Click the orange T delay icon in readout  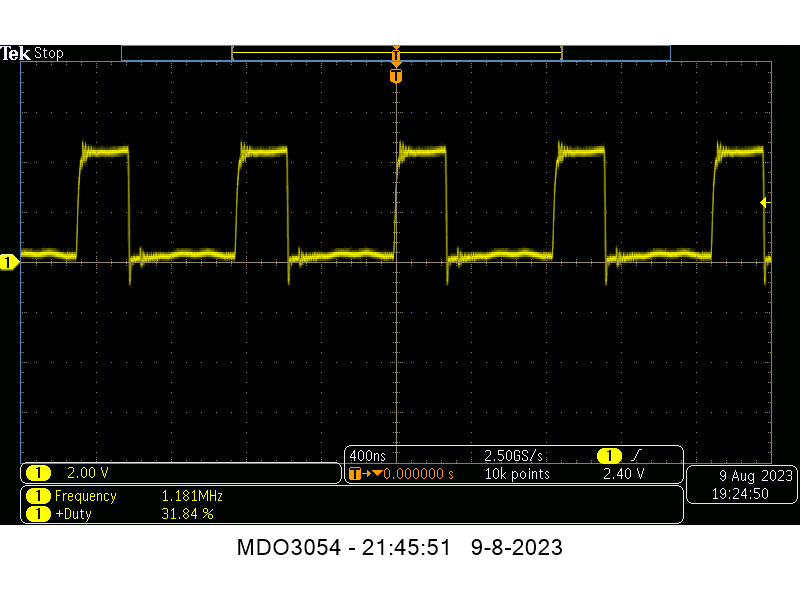354,473
